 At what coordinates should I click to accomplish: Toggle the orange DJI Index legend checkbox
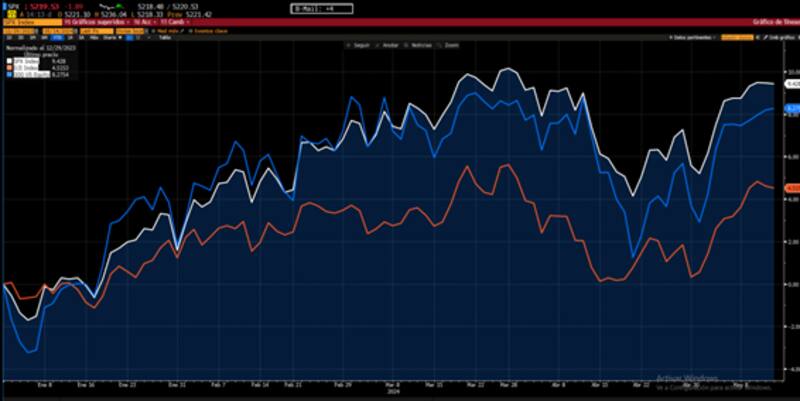pos(9,68)
